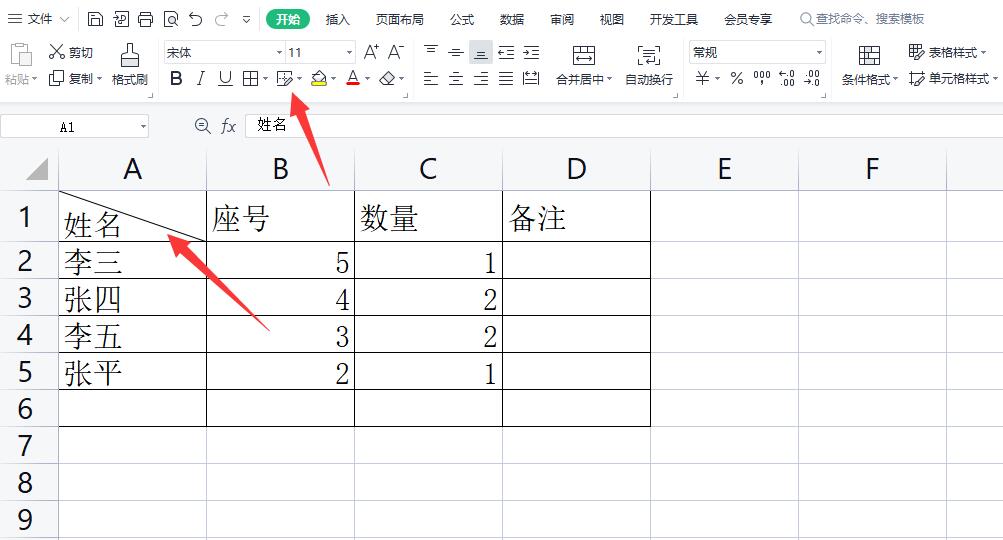Open the font name 宋体 dropdown
Viewport: 1003px width, 540px height.
coord(280,52)
